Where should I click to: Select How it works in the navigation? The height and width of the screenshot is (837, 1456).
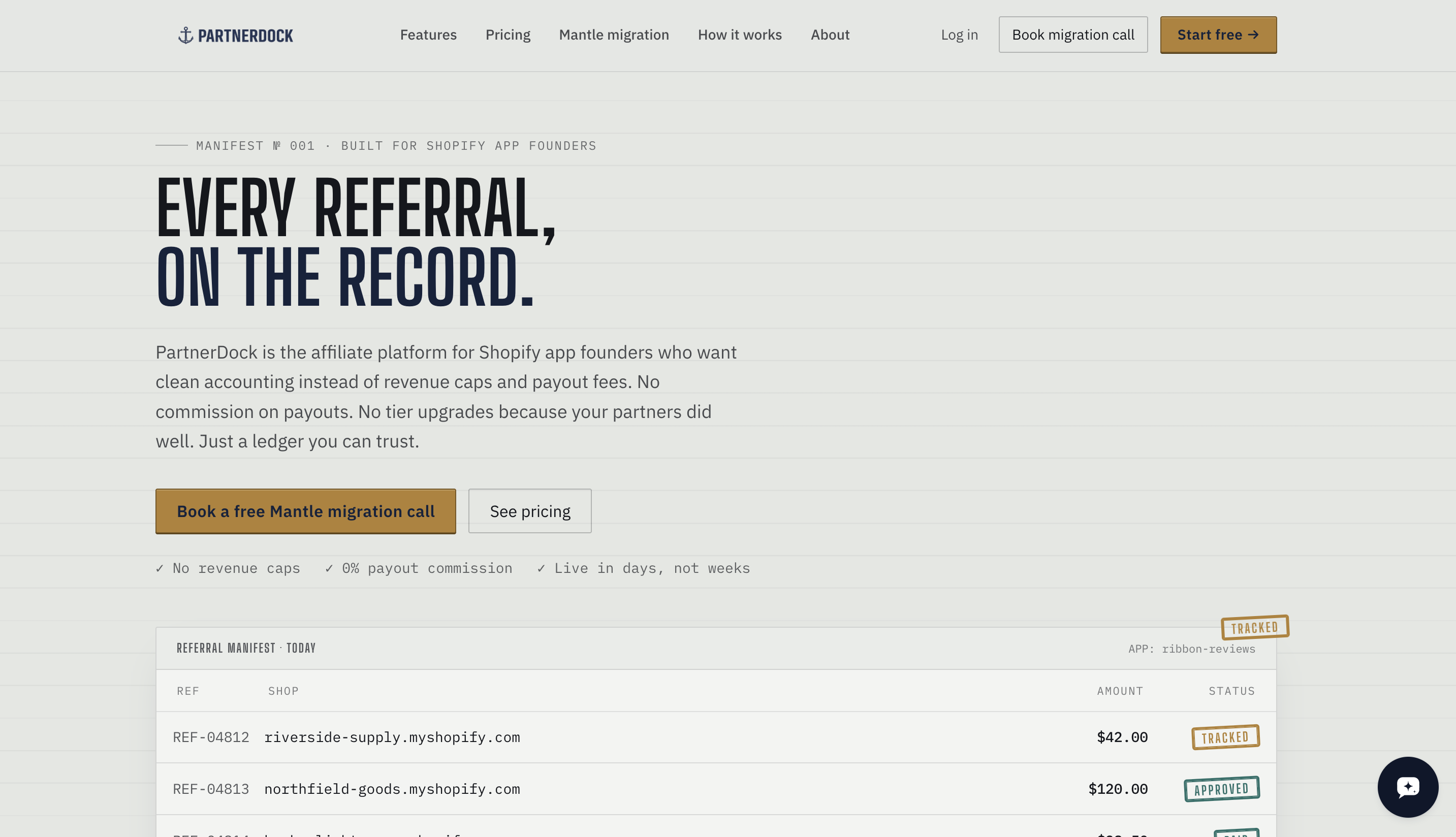(740, 35)
